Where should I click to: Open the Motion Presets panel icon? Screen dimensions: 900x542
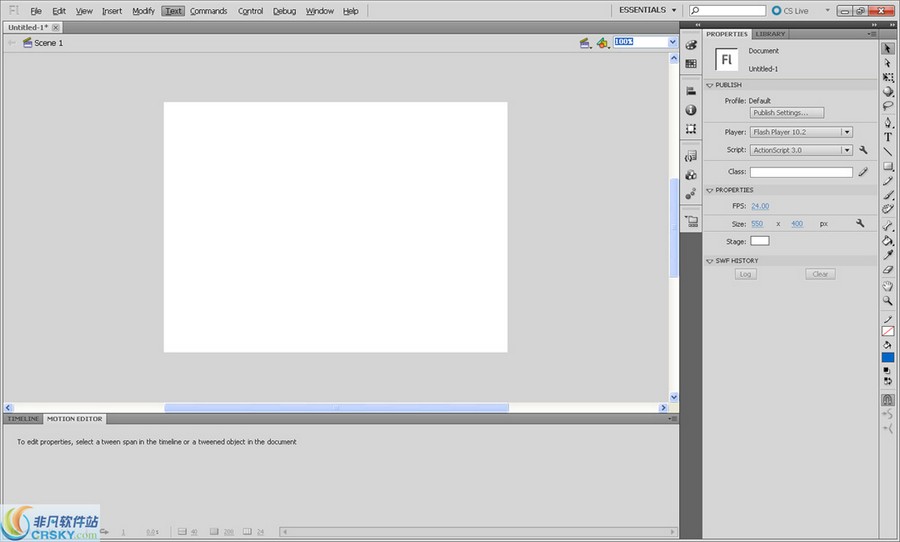click(x=691, y=193)
